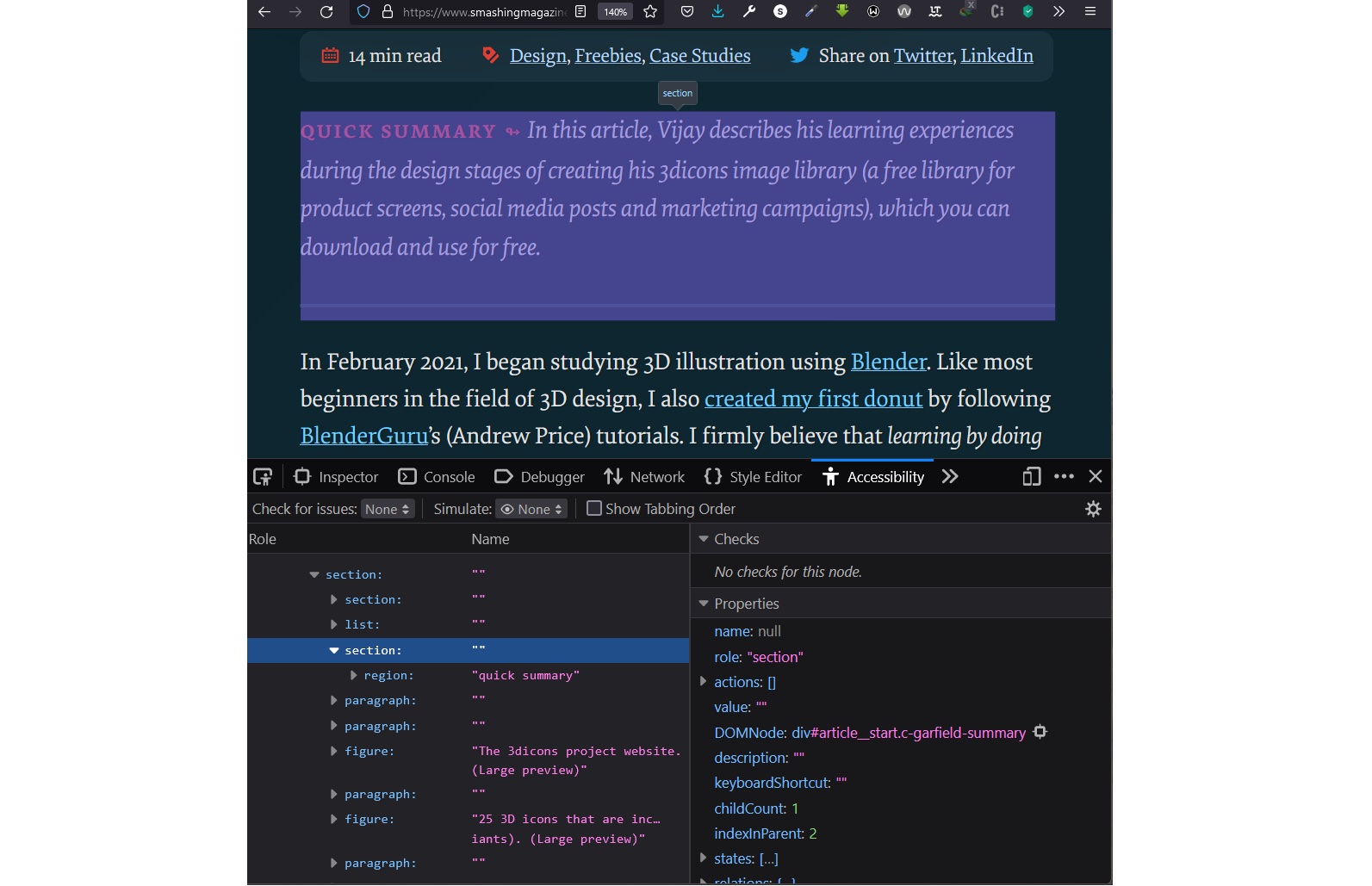Activate the pick accessible object tool

pos(263,477)
